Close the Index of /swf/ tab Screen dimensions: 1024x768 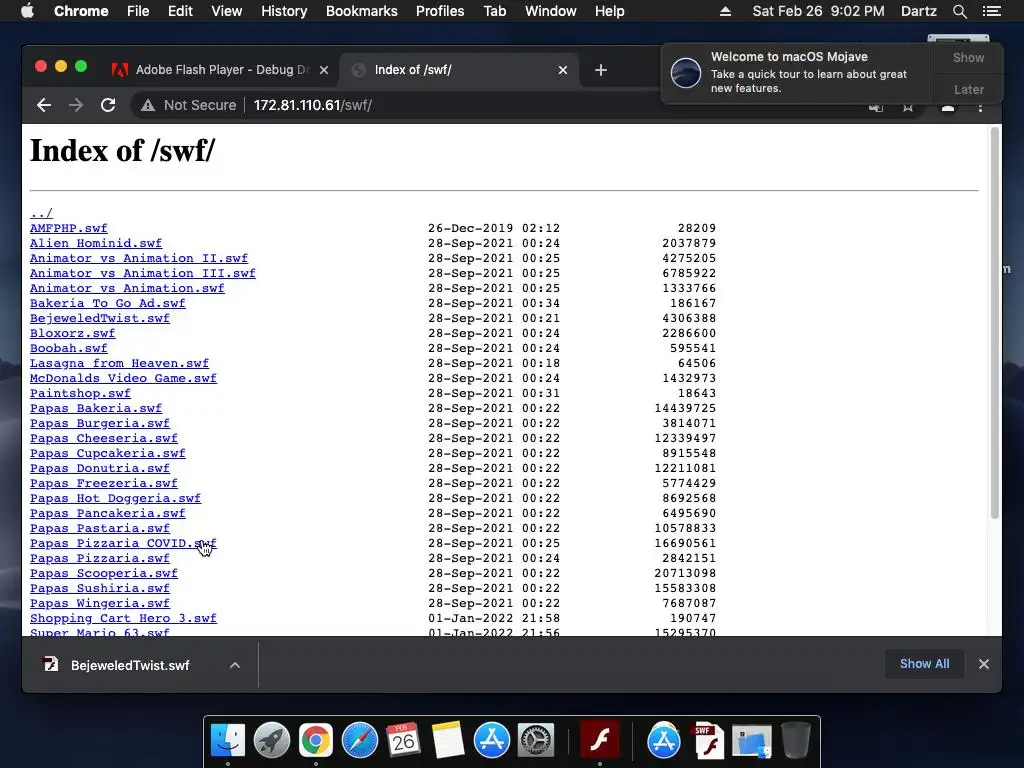[563, 70]
